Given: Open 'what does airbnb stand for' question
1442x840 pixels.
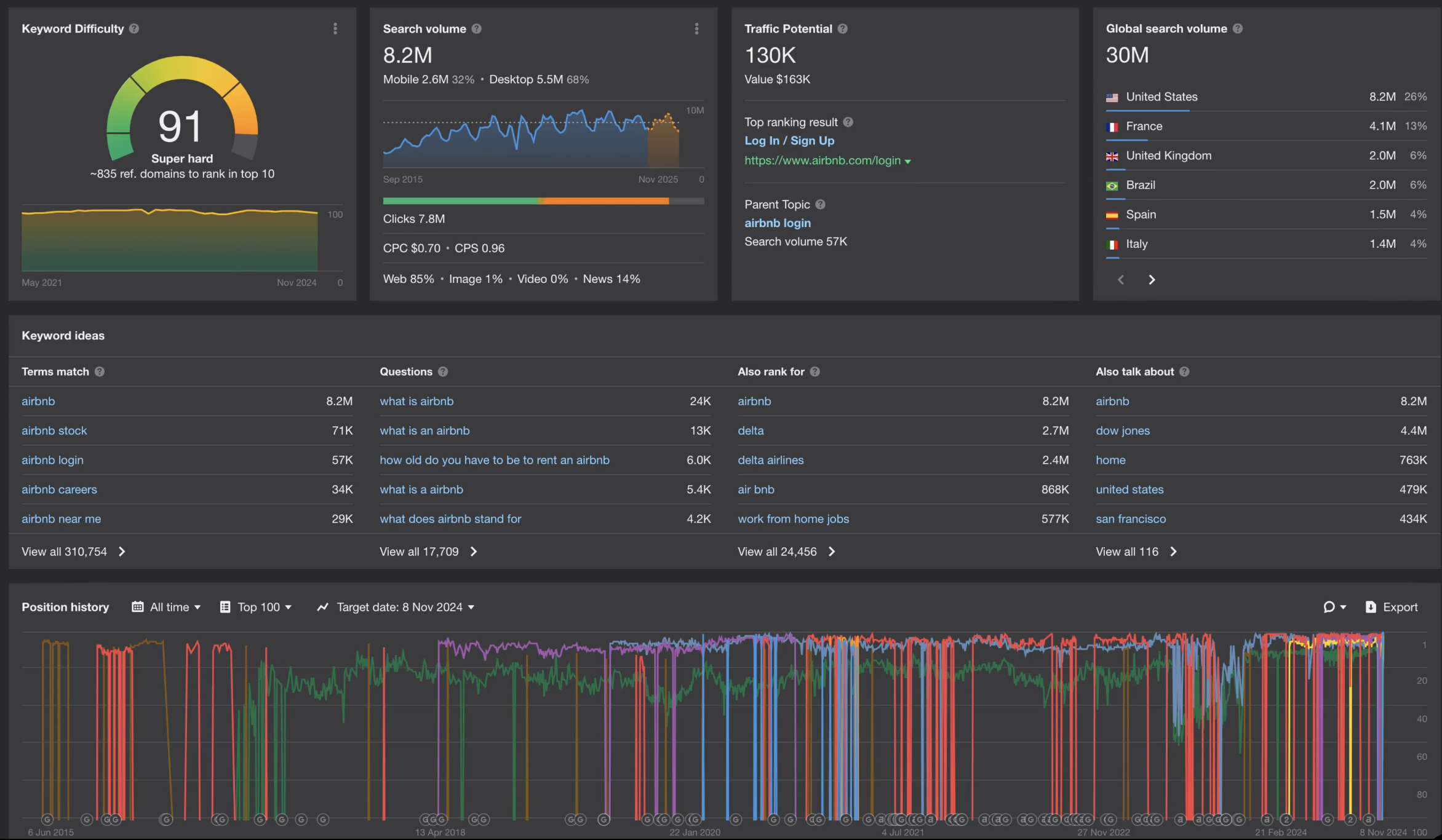Looking at the screenshot, I should (450, 519).
